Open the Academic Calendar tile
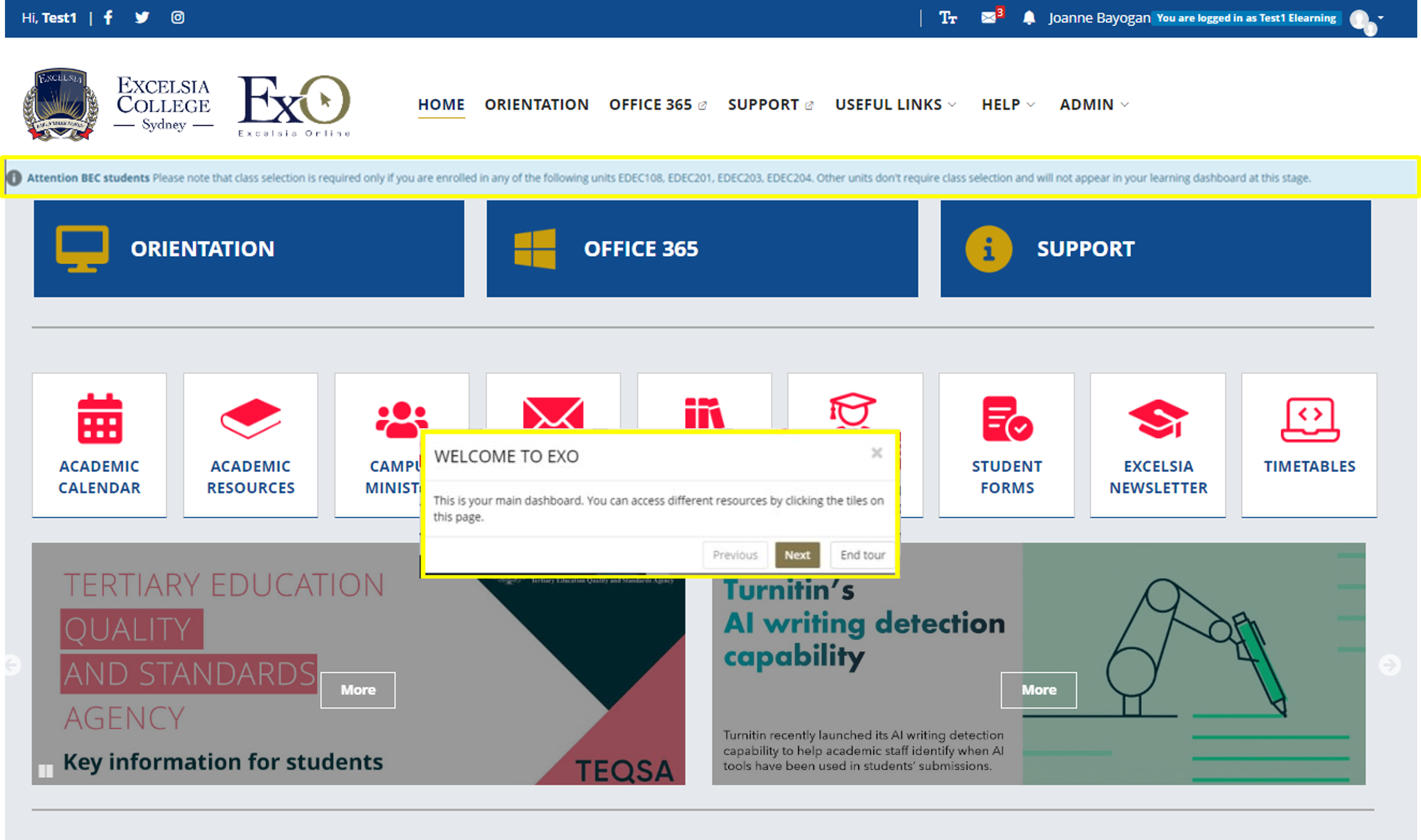Viewport: 1421px width, 840px height. click(99, 445)
